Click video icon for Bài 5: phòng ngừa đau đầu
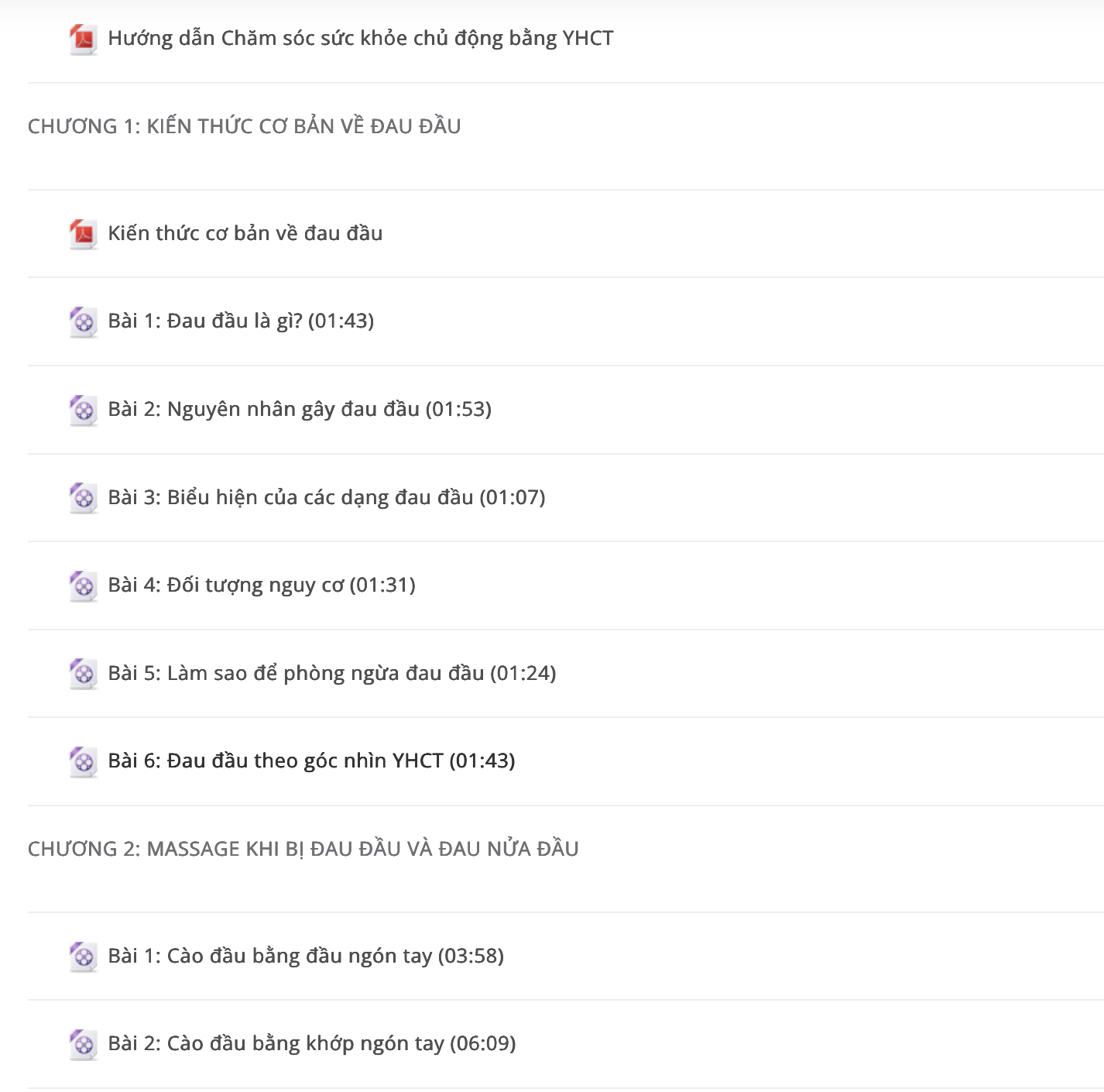This screenshot has height=1092, width=1104. click(x=83, y=674)
